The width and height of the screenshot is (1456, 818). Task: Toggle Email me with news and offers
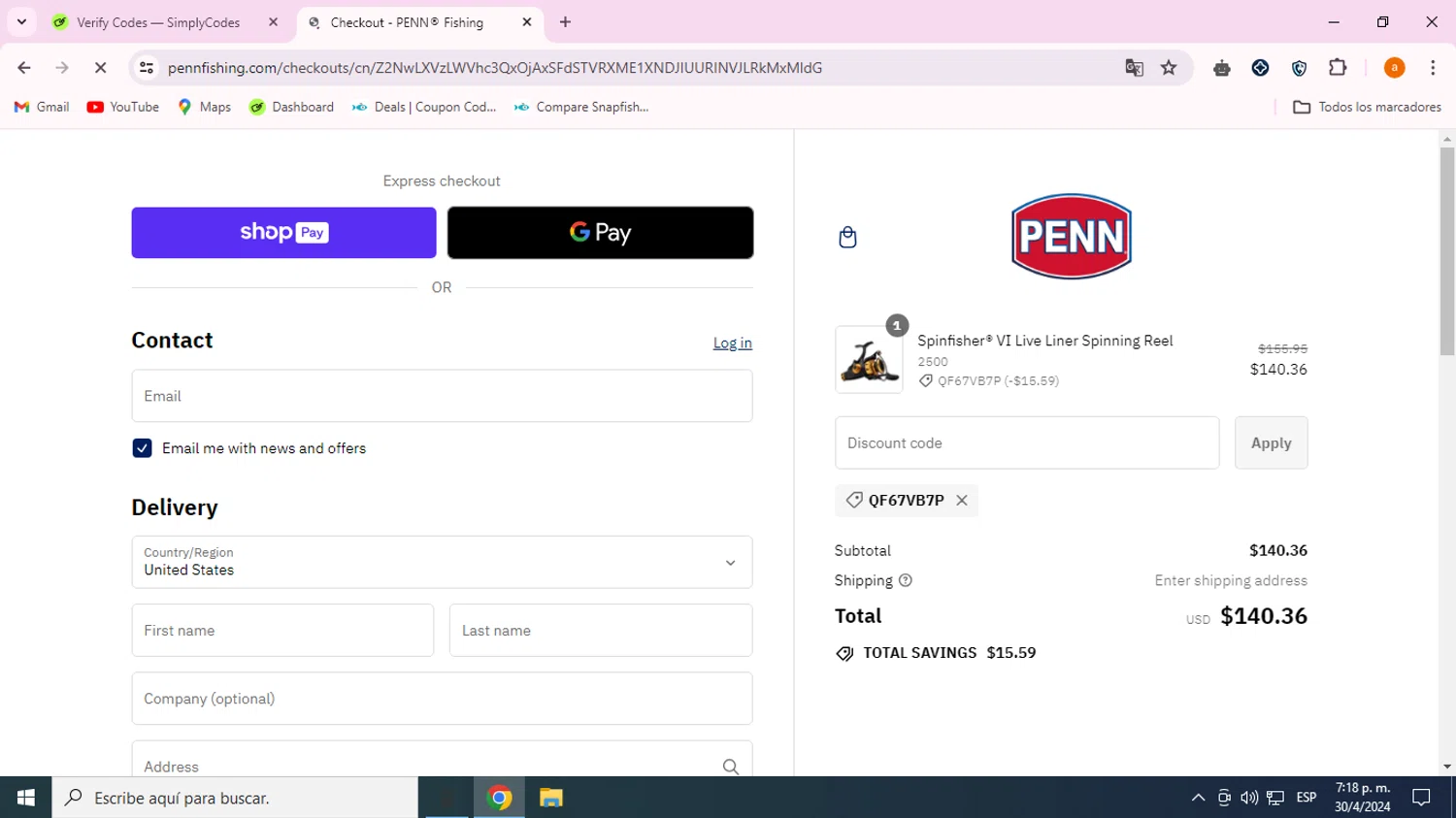click(x=142, y=448)
